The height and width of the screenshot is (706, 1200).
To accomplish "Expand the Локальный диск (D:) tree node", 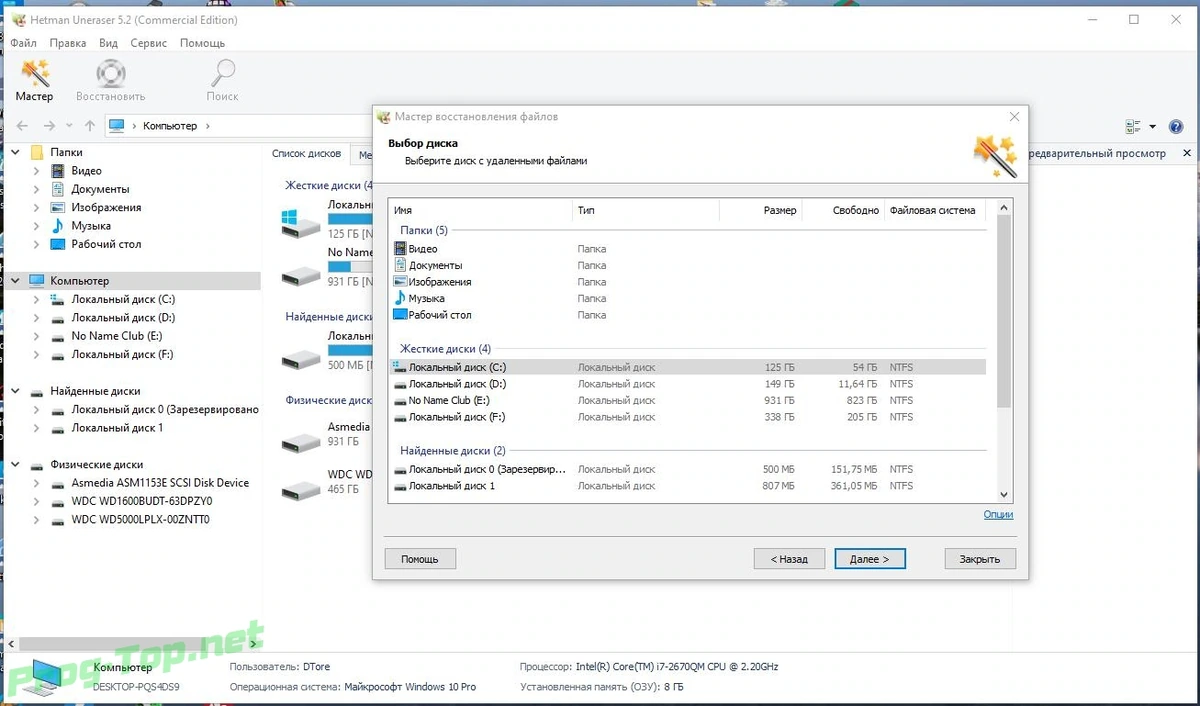I will tap(37, 318).
